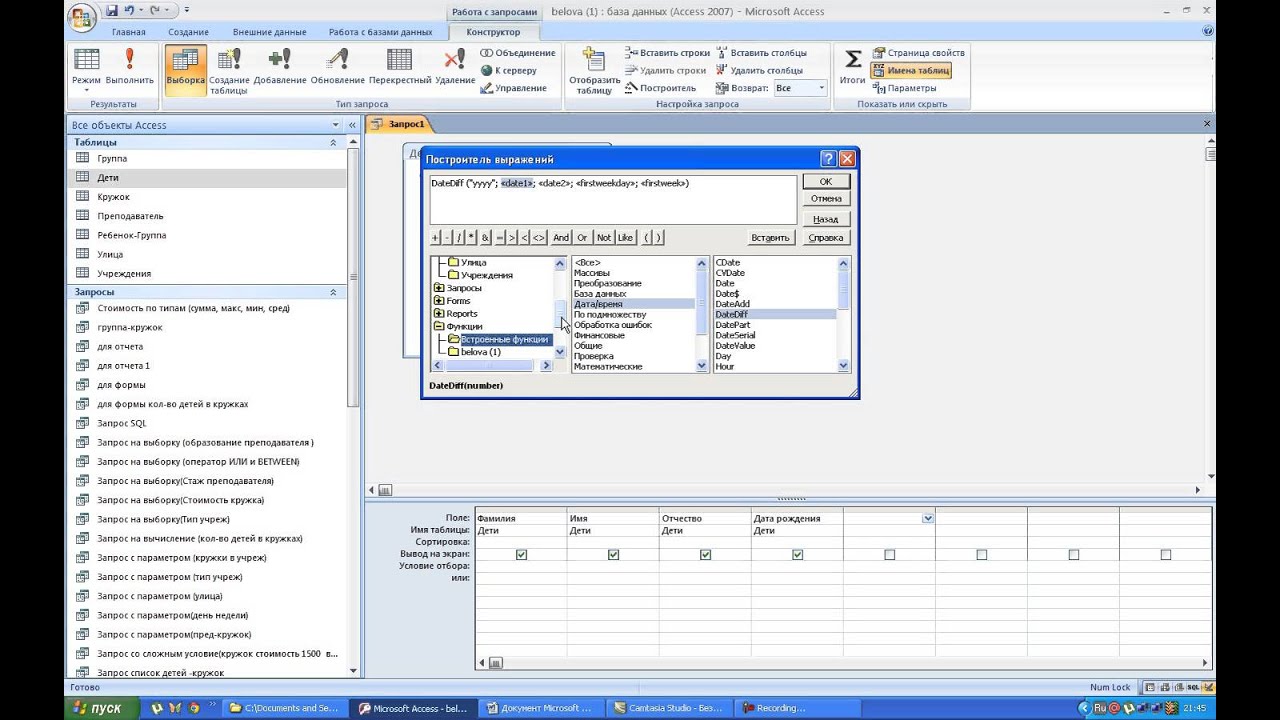This screenshot has width=1280, height=720.
Task: Open the Внешние данные ribbon tab
Action: (x=269, y=32)
